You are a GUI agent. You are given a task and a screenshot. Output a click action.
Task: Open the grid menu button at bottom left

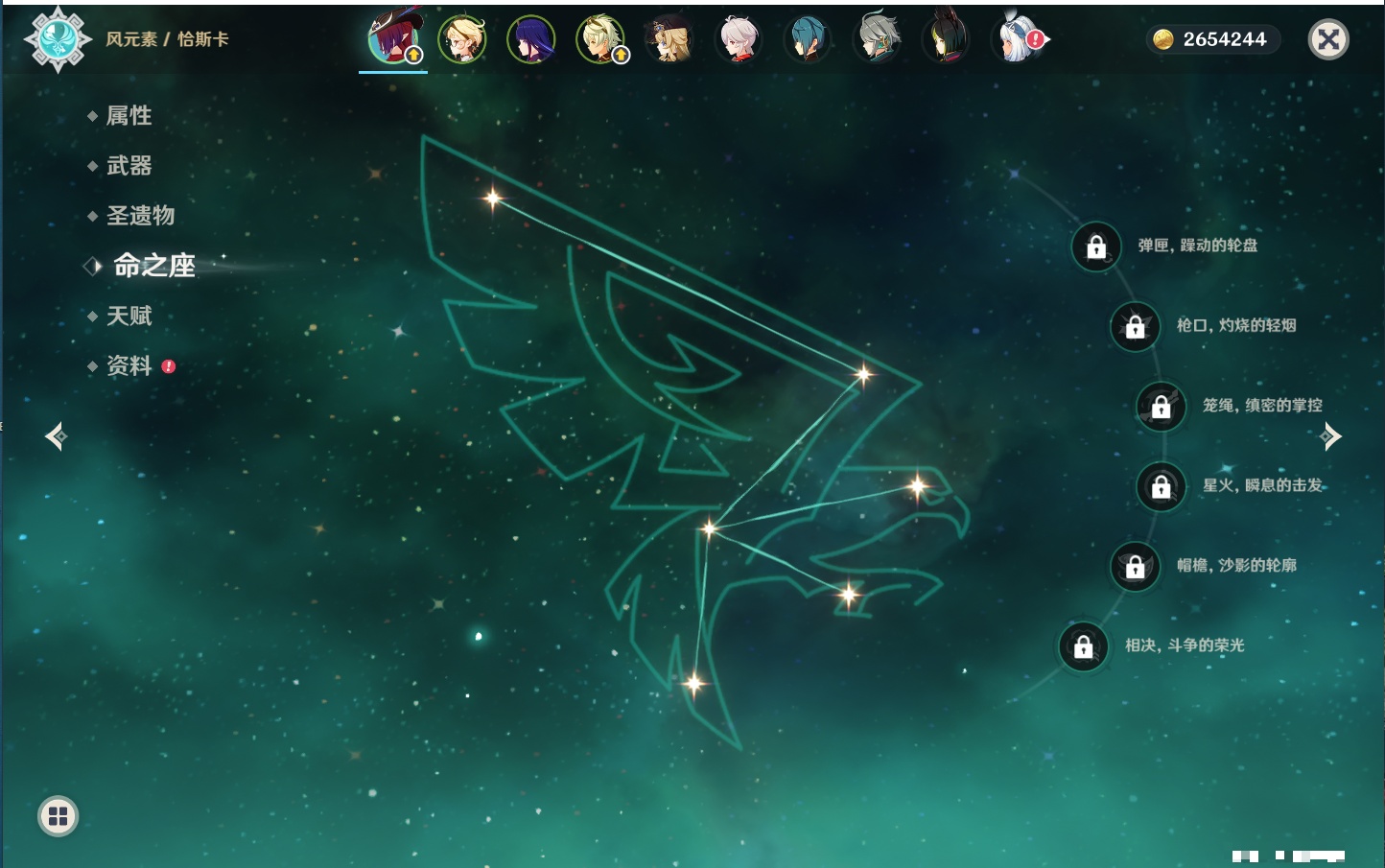(58, 816)
